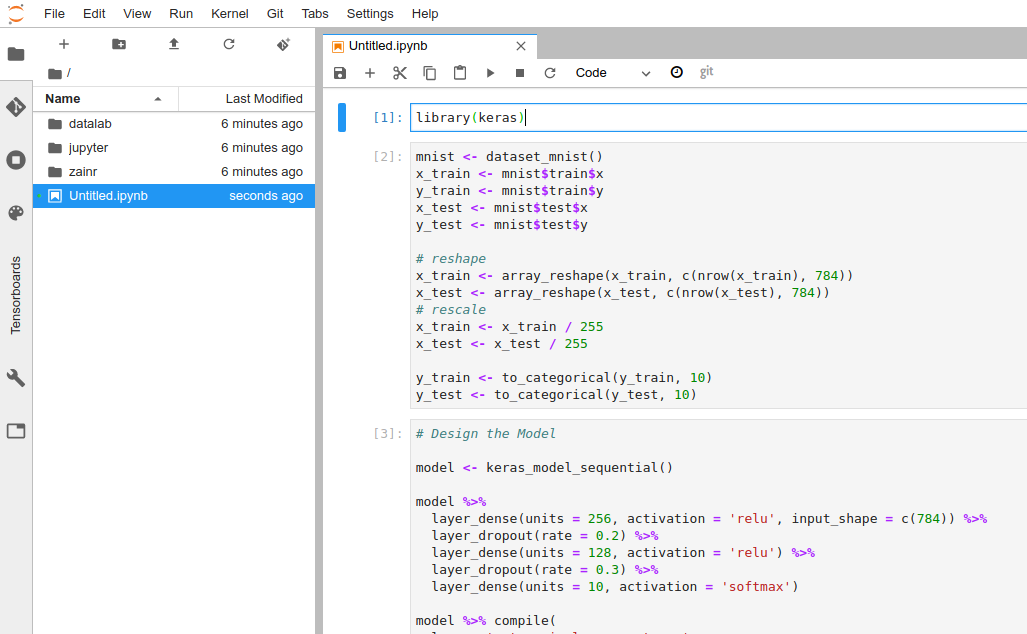1027x634 pixels.
Task: Open the command palette sidebar
Action: pyautogui.click(x=16, y=213)
